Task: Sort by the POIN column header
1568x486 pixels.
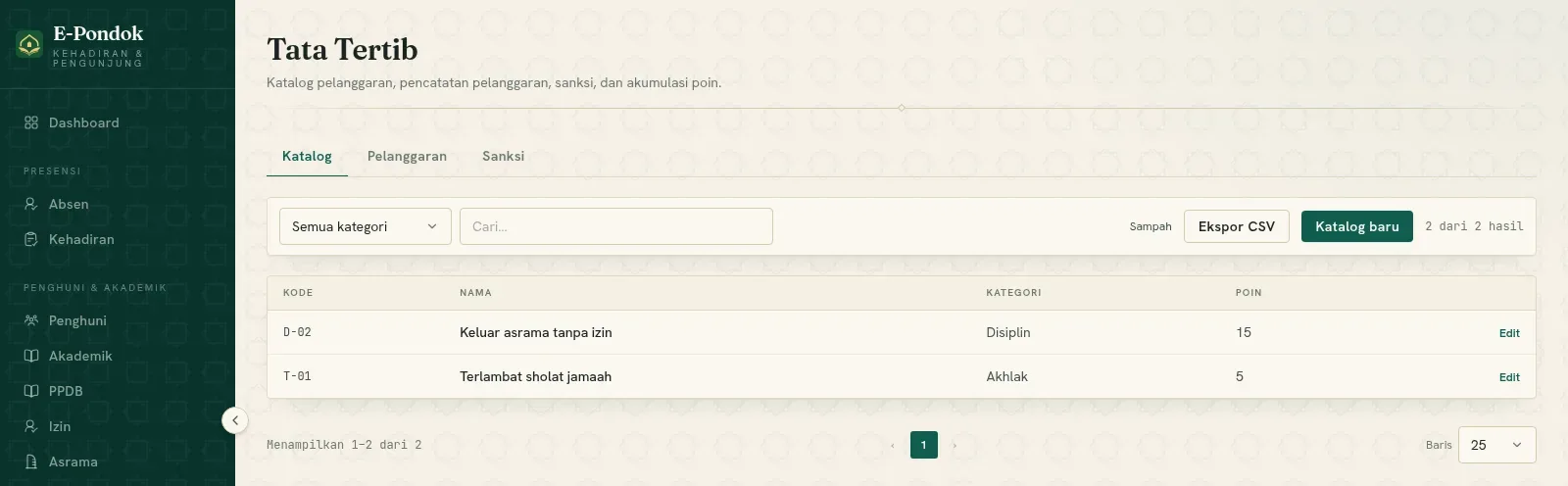Action: (x=1249, y=293)
